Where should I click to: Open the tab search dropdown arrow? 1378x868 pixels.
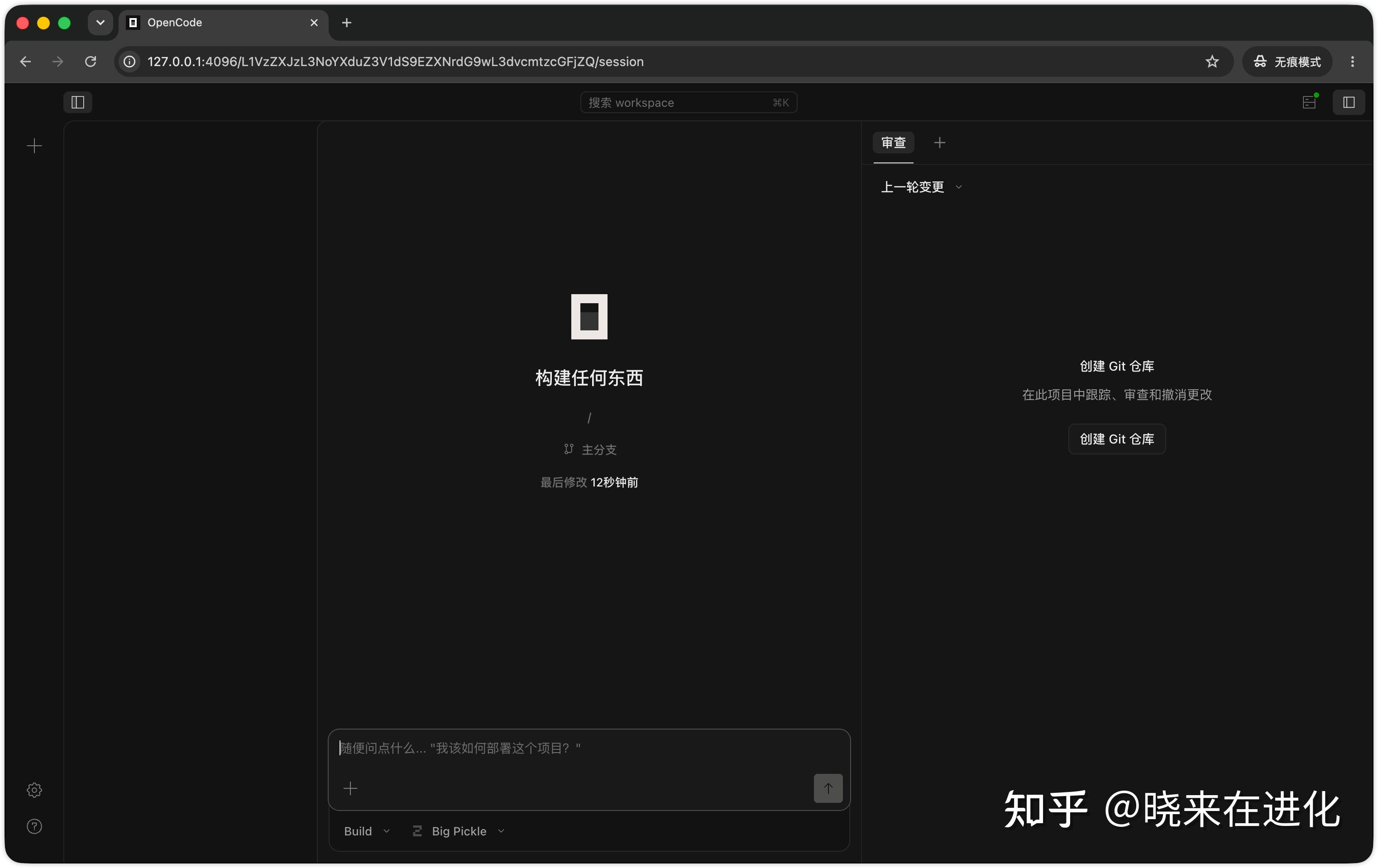point(100,23)
